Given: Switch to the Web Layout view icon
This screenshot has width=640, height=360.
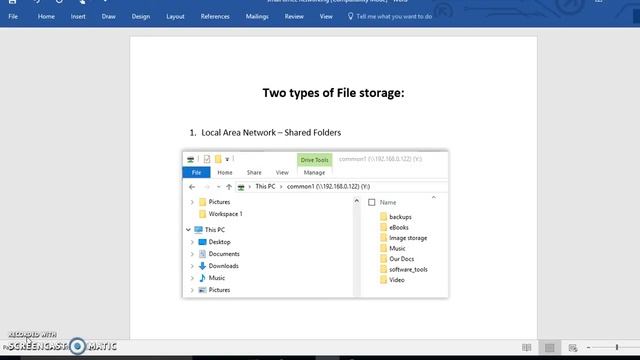Looking at the screenshot, I should (573, 348).
